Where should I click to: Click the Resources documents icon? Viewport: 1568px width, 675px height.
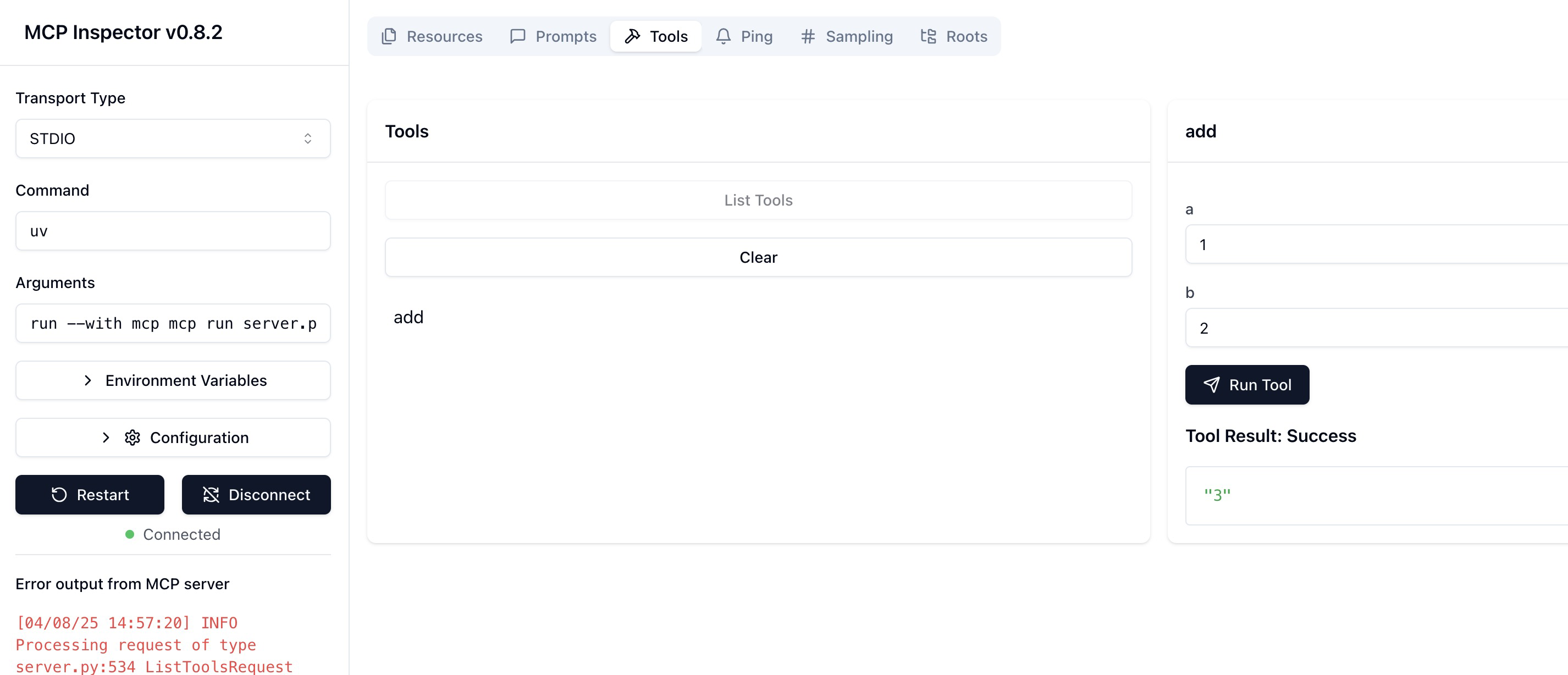(x=388, y=36)
